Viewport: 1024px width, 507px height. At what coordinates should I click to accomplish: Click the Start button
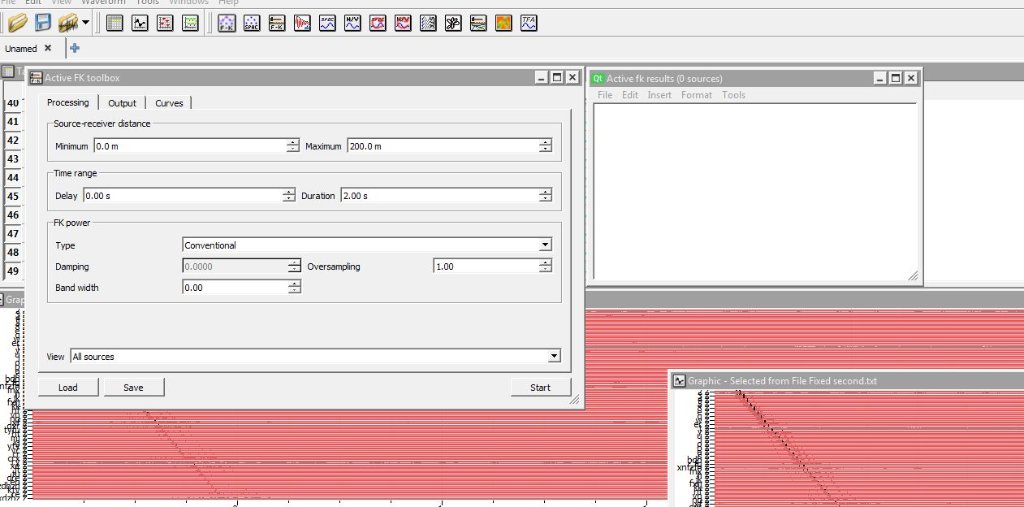[x=540, y=387]
